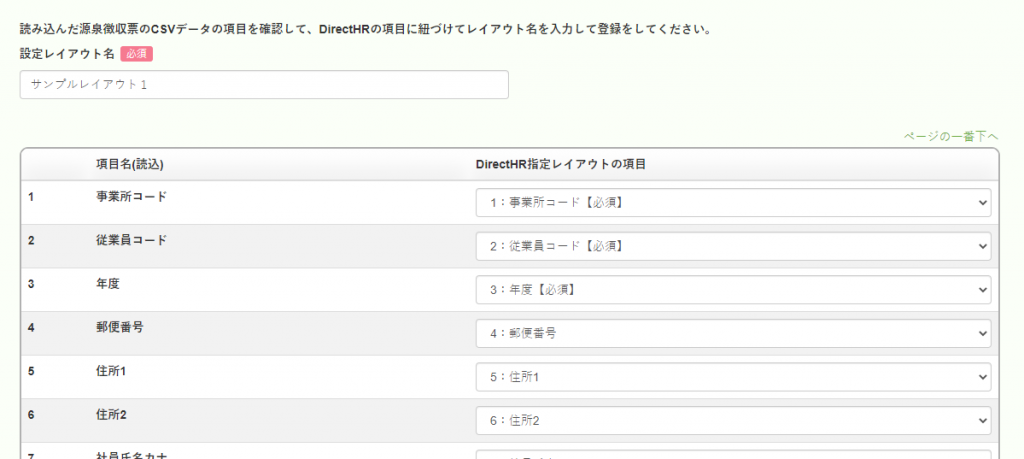Click the 設定レイアウト名 text input field
The width and height of the screenshot is (1024, 459).
click(264, 85)
